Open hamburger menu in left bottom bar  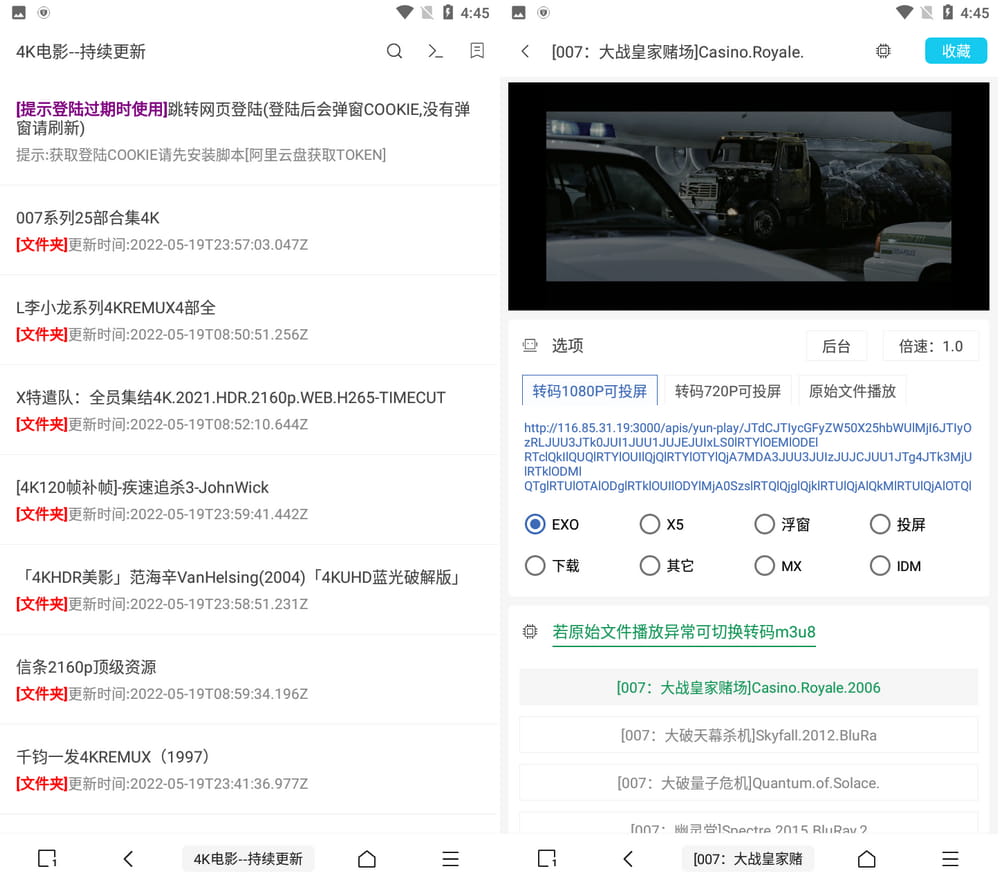[x=451, y=859]
